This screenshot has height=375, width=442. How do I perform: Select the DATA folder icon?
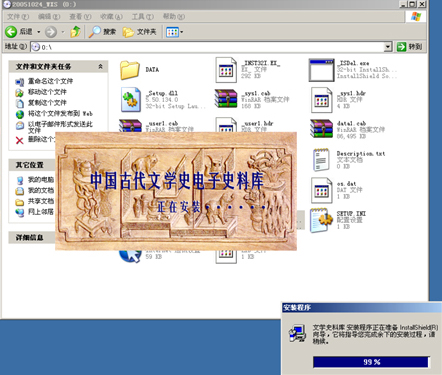pyautogui.click(x=130, y=70)
